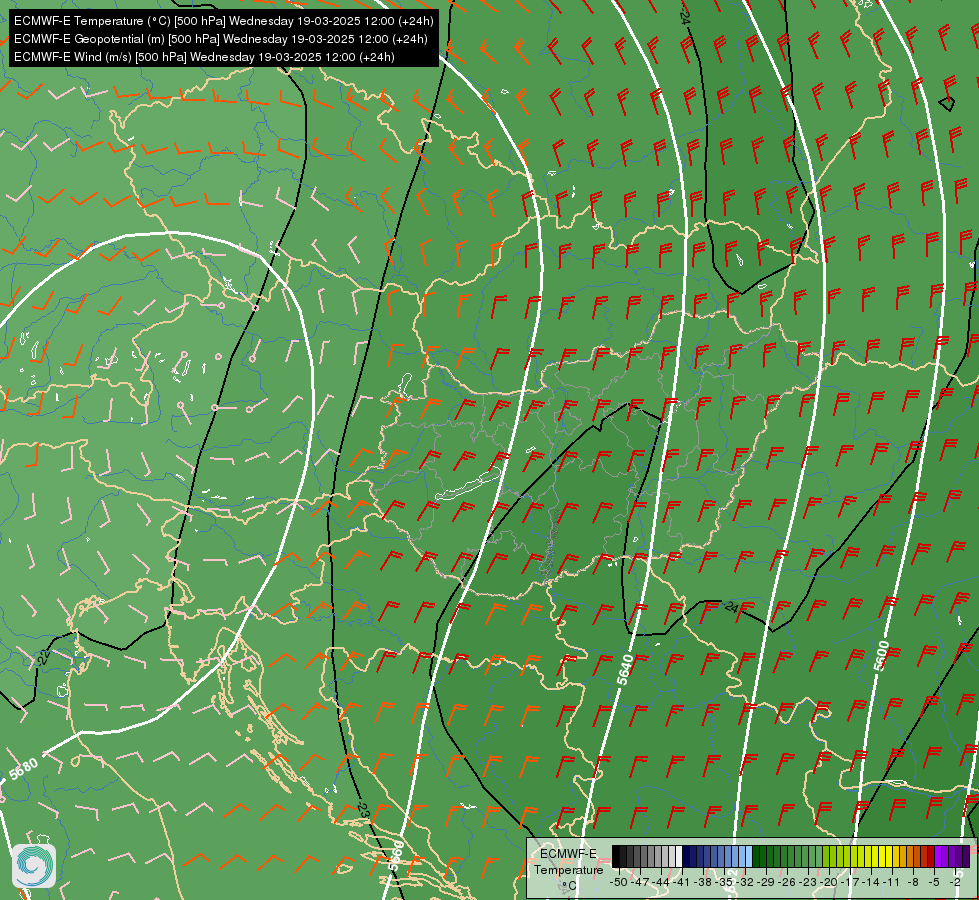Click the -26 legend tick value
The height and width of the screenshot is (900, 979).
[788, 882]
